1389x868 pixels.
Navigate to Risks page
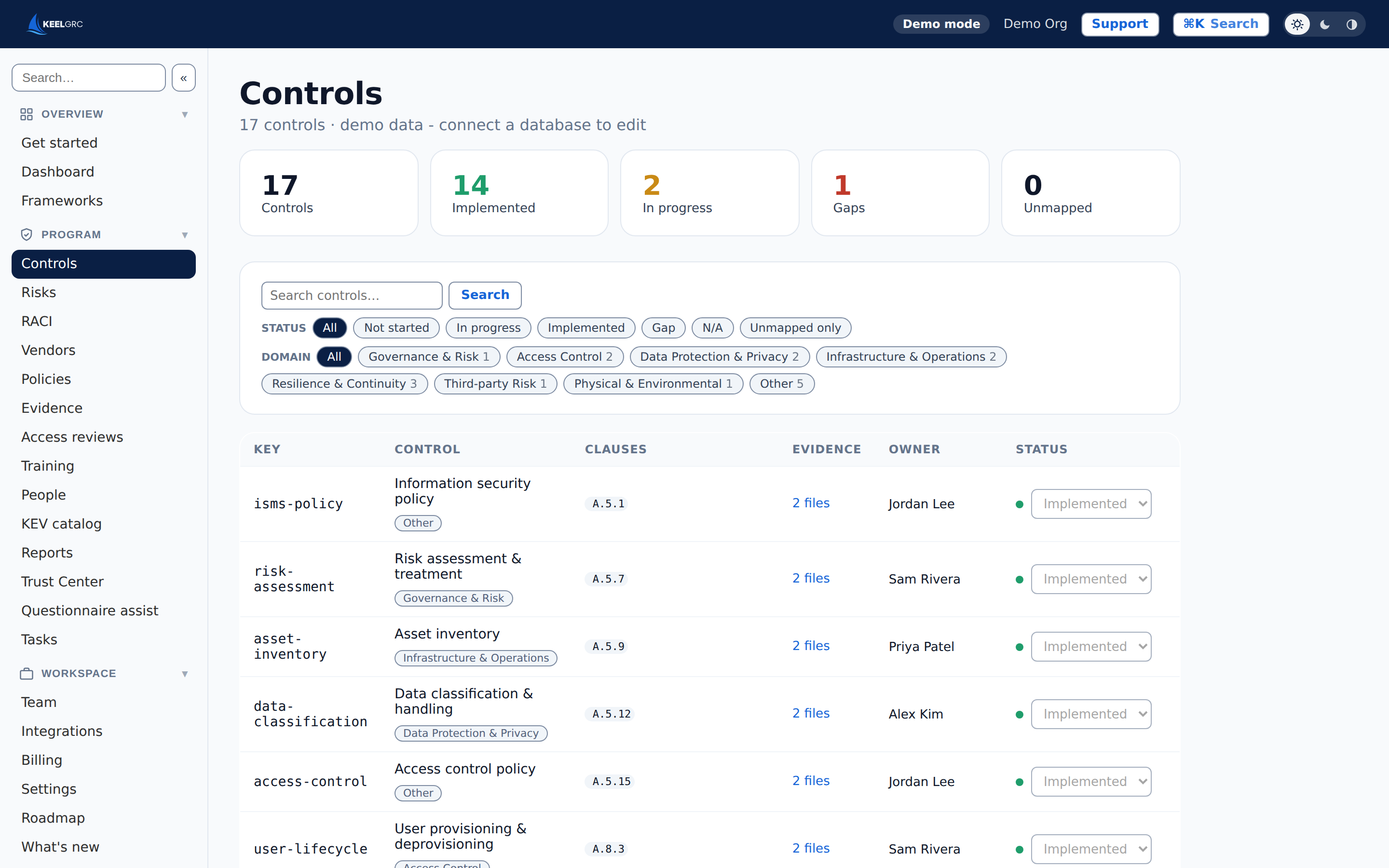[x=103, y=292]
